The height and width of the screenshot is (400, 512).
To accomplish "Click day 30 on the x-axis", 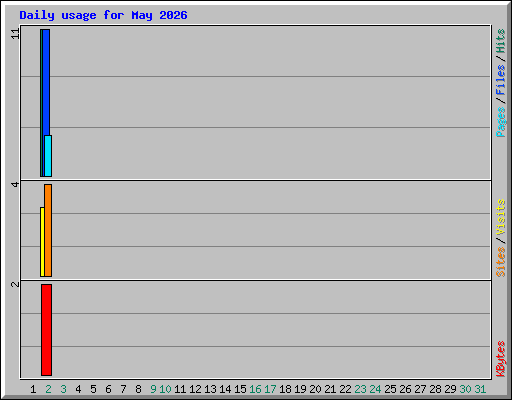I will click(x=465, y=389).
